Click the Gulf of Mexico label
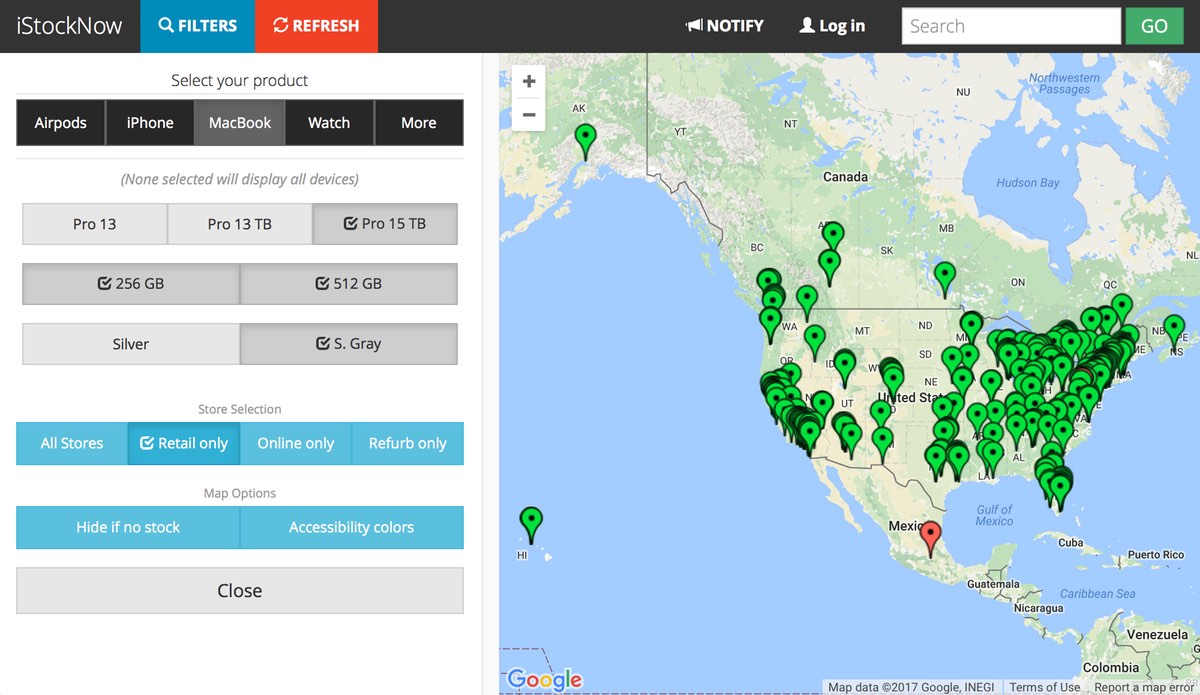 995,515
